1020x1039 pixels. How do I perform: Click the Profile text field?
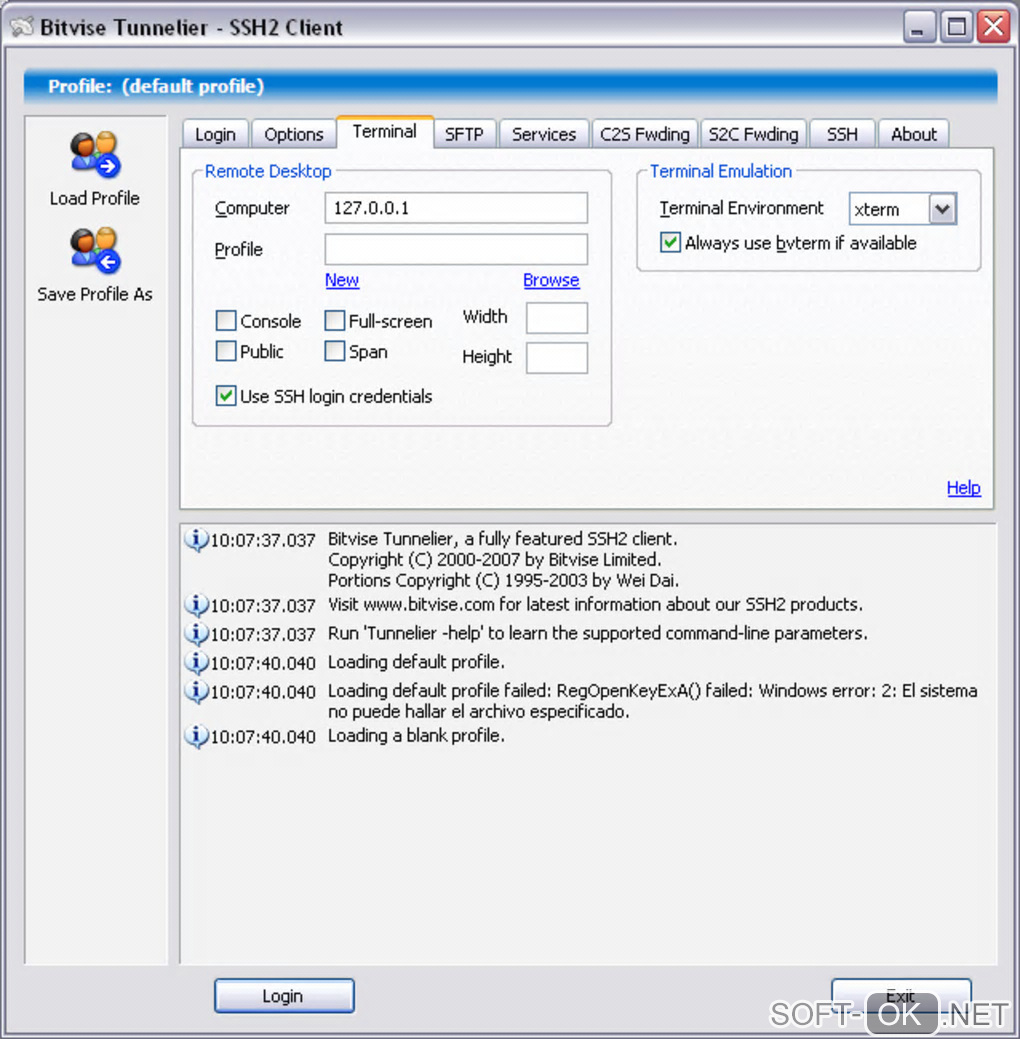tap(456, 249)
